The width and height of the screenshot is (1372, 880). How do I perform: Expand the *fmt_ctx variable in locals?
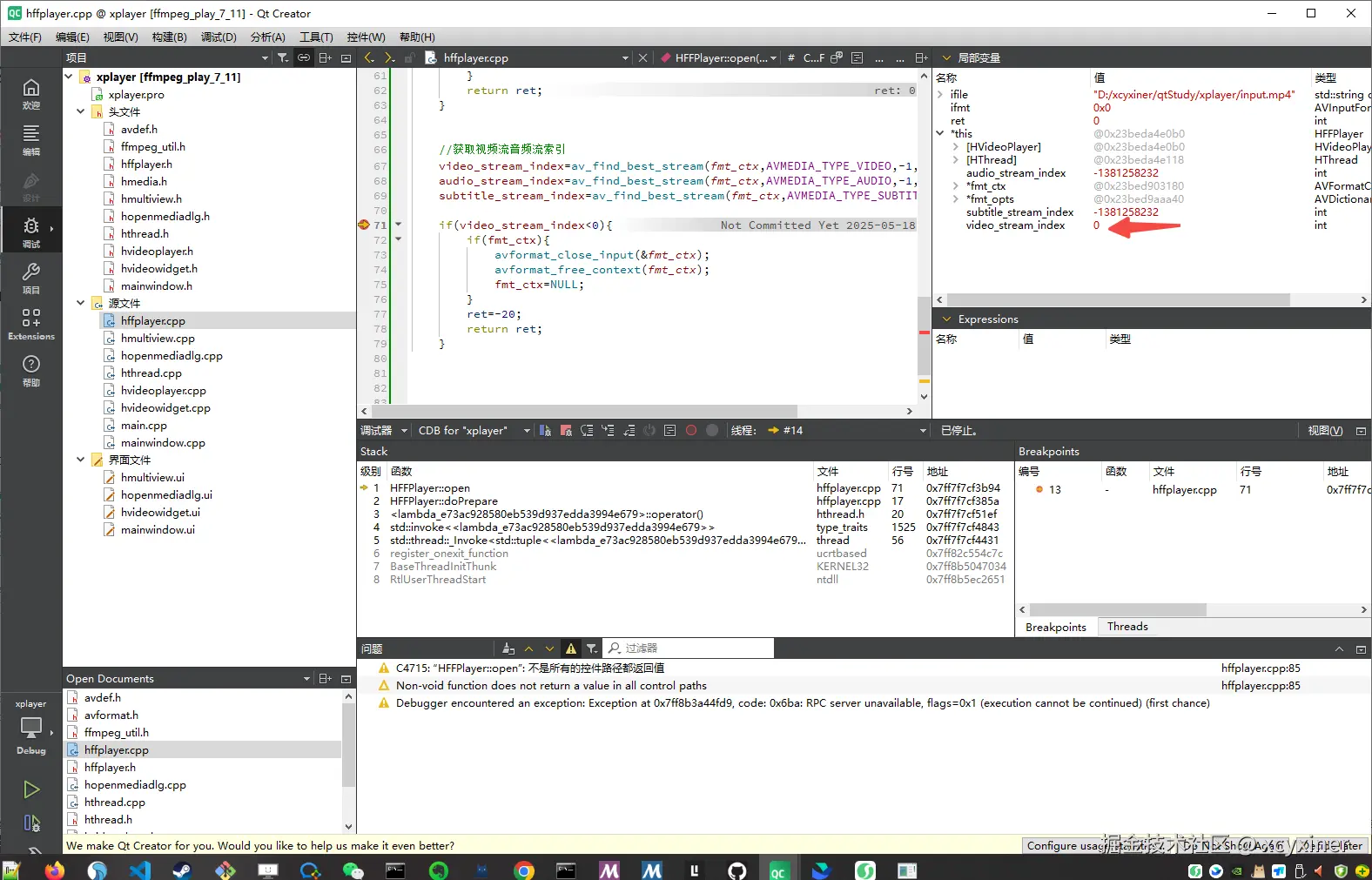point(956,186)
